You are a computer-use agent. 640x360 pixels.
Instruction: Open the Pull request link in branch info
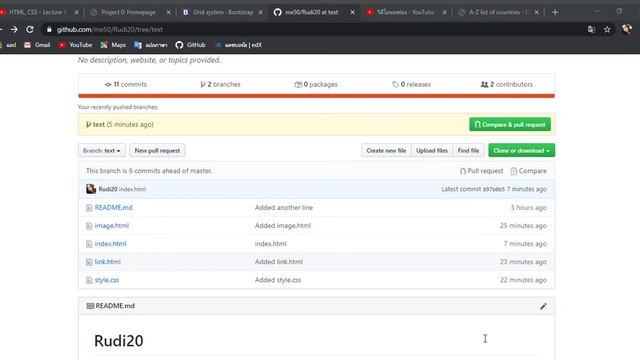click(x=481, y=171)
